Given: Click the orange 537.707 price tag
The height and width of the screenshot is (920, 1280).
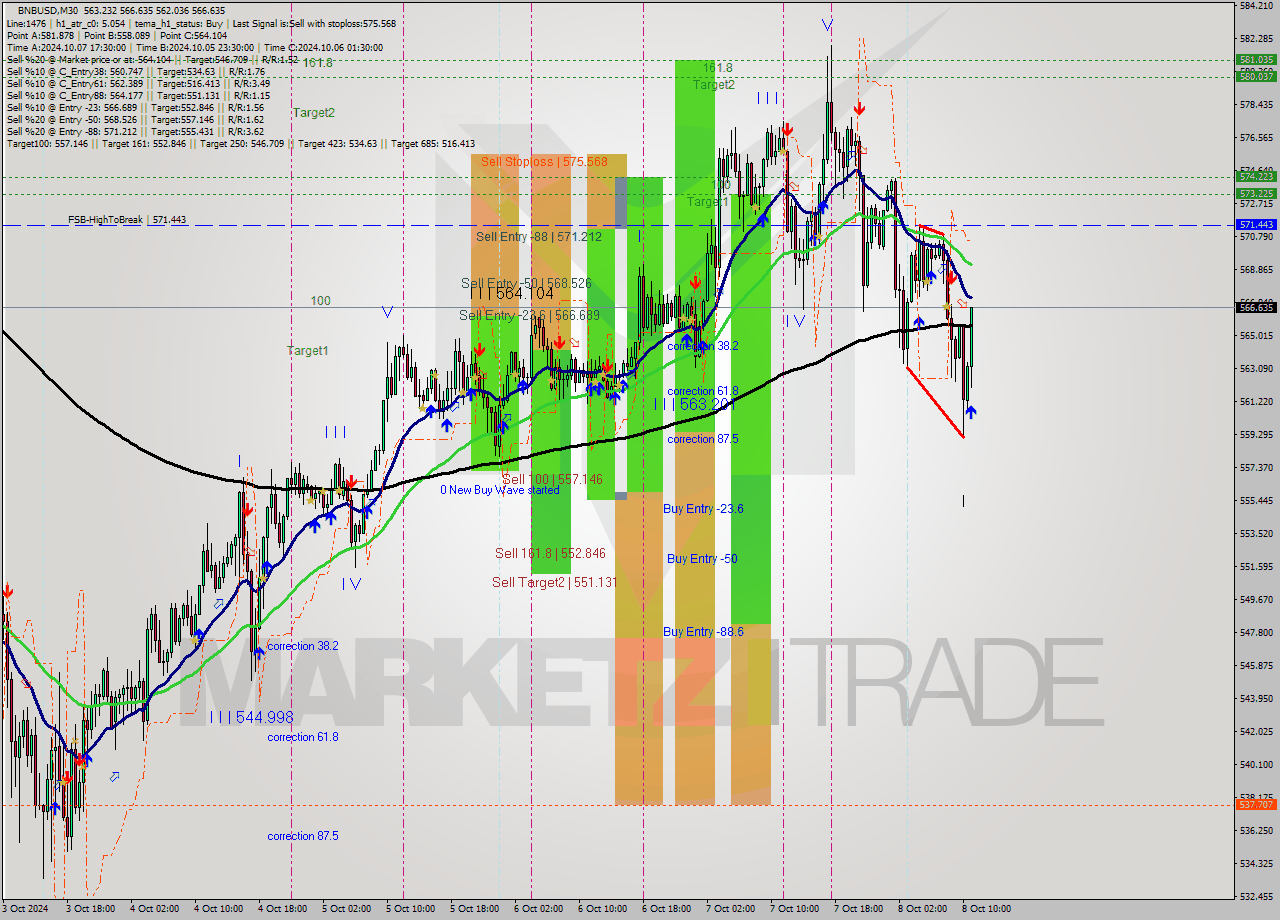Looking at the screenshot, I should coord(1256,804).
